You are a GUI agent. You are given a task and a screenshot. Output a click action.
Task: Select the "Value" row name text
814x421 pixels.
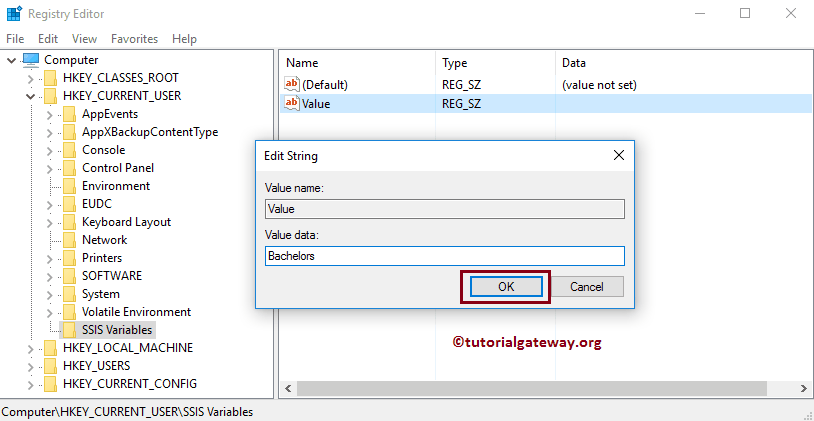coord(316,104)
